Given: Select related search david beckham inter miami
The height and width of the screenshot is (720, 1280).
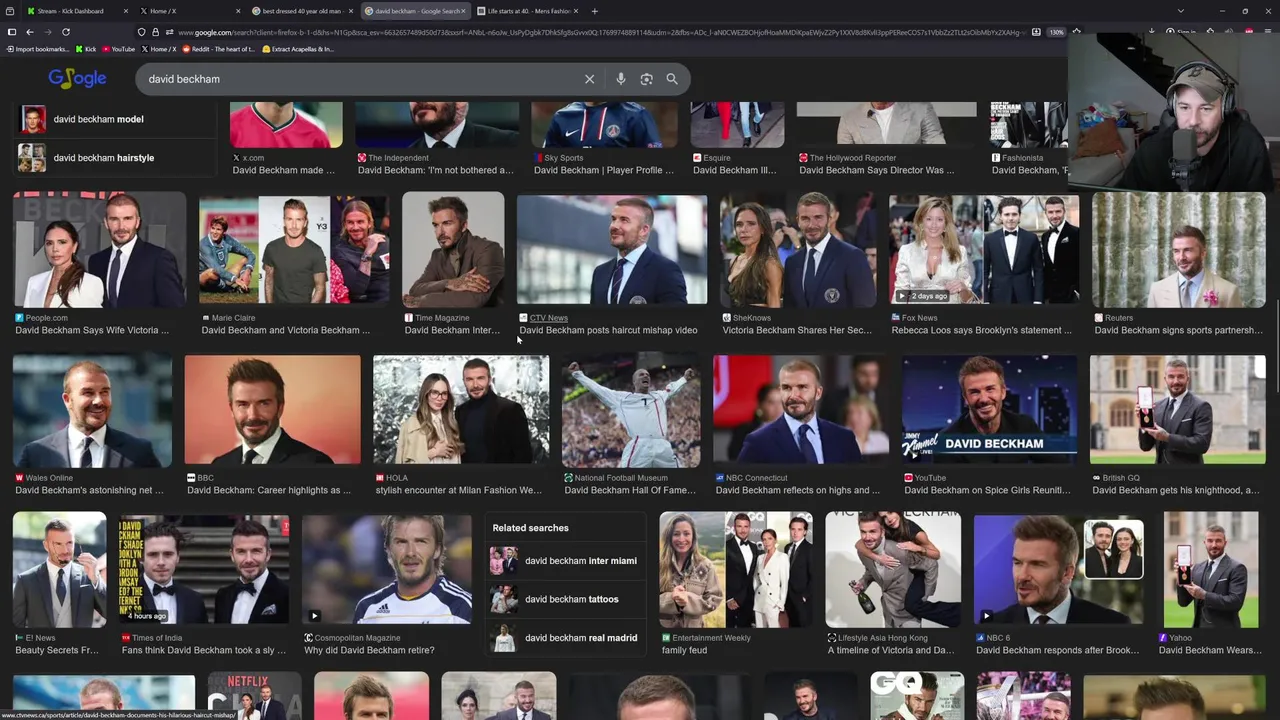Looking at the screenshot, I should pos(565,561).
